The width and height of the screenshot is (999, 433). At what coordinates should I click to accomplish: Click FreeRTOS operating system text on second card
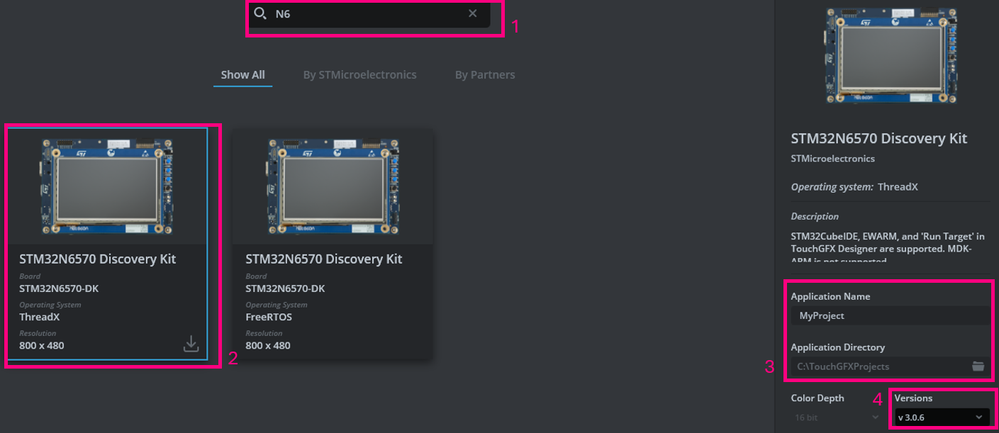(x=269, y=317)
